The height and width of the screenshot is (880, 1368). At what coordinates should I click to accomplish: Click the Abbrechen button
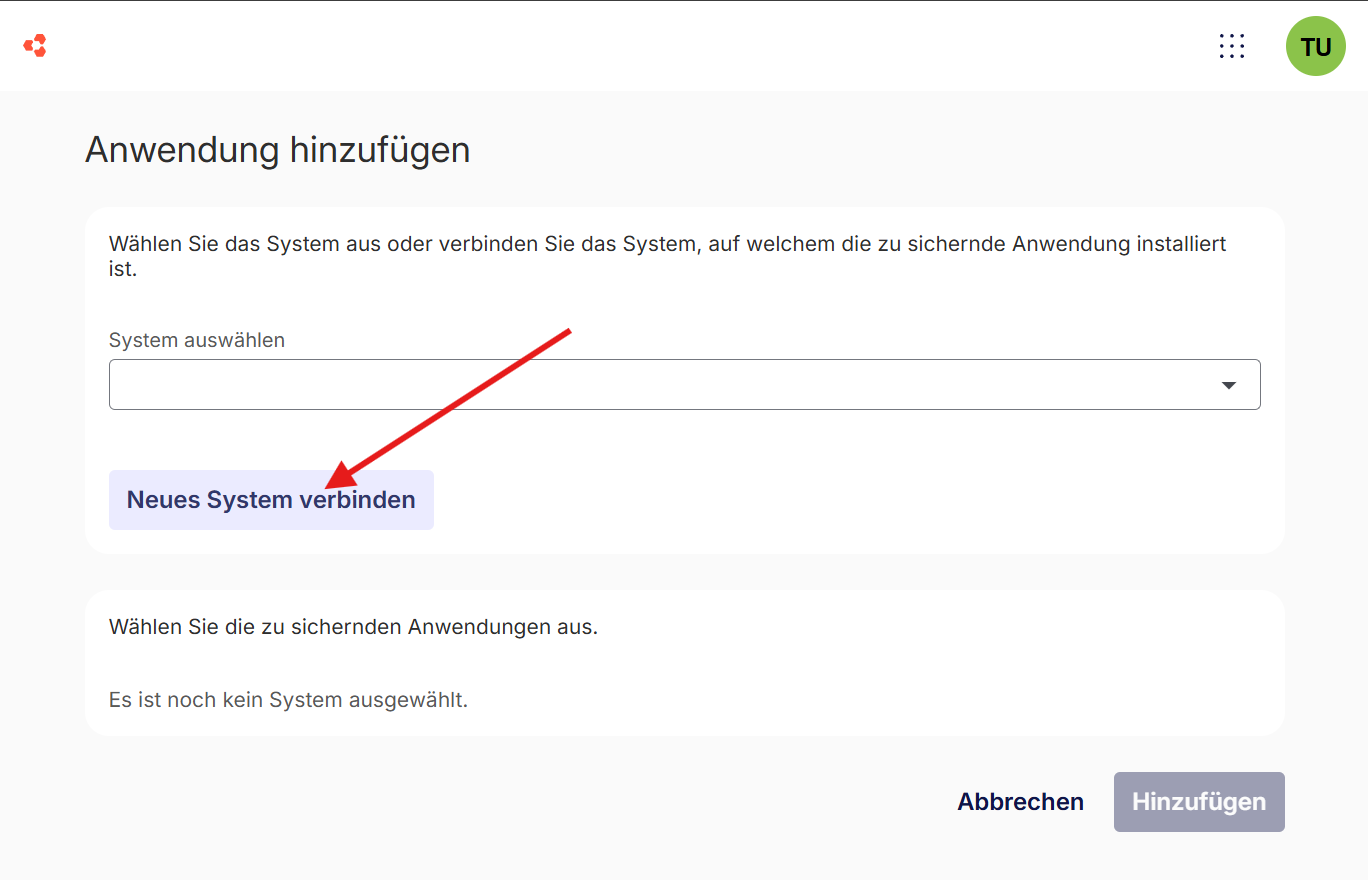point(1020,802)
